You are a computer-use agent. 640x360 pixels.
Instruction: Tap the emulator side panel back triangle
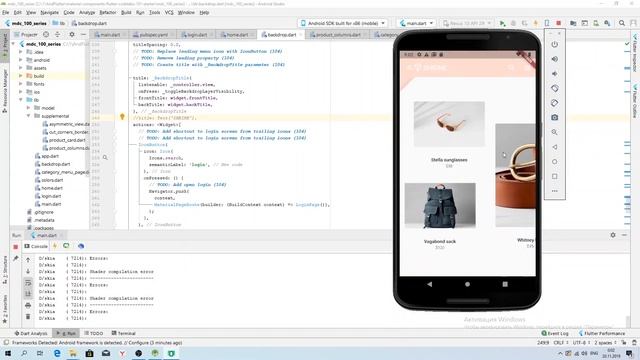(554, 147)
